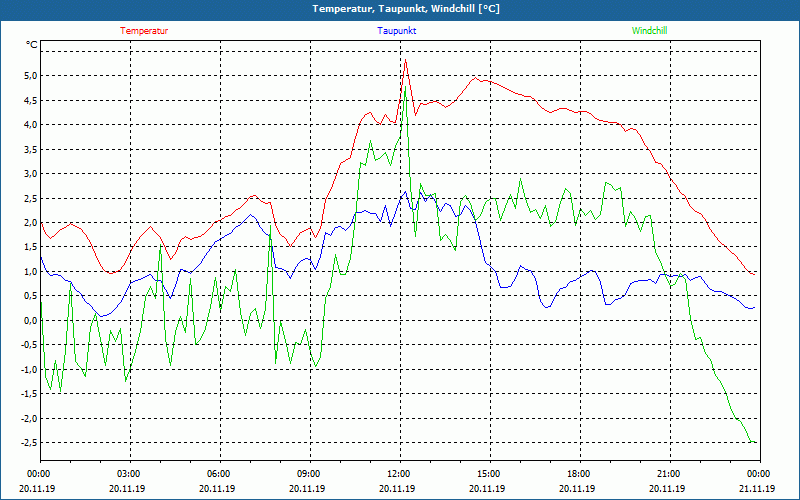Click the 1,0 y-axis value
The width and height of the screenshot is (800, 500).
tap(31, 271)
